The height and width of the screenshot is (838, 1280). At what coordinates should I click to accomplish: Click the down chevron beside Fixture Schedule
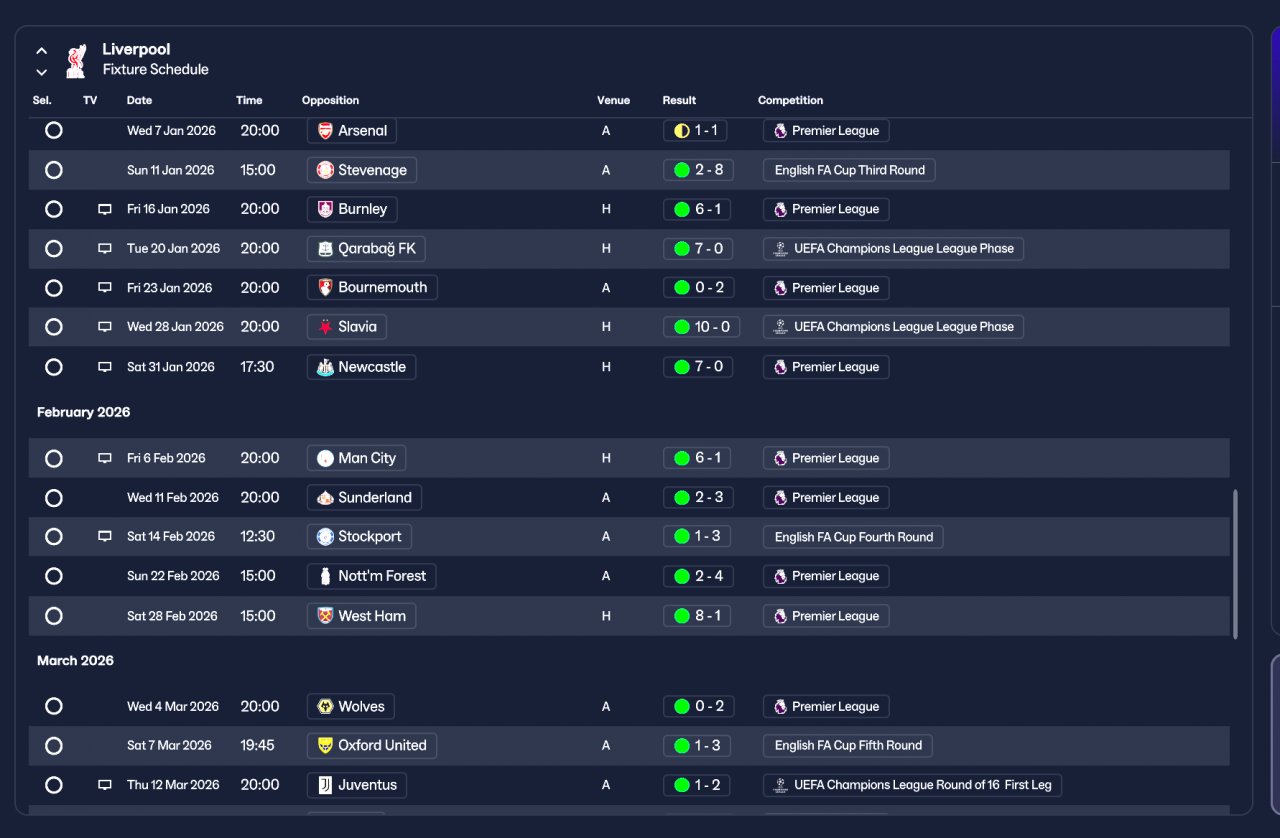point(42,72)
